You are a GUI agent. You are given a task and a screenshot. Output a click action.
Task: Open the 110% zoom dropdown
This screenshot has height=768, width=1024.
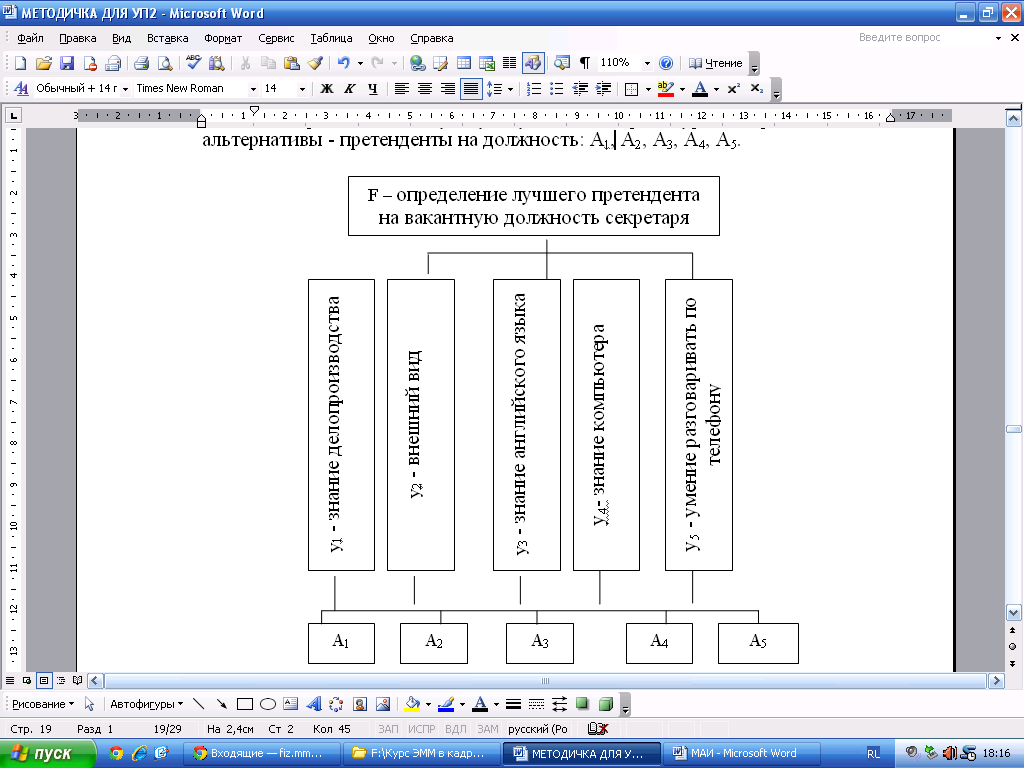[647, 63]
